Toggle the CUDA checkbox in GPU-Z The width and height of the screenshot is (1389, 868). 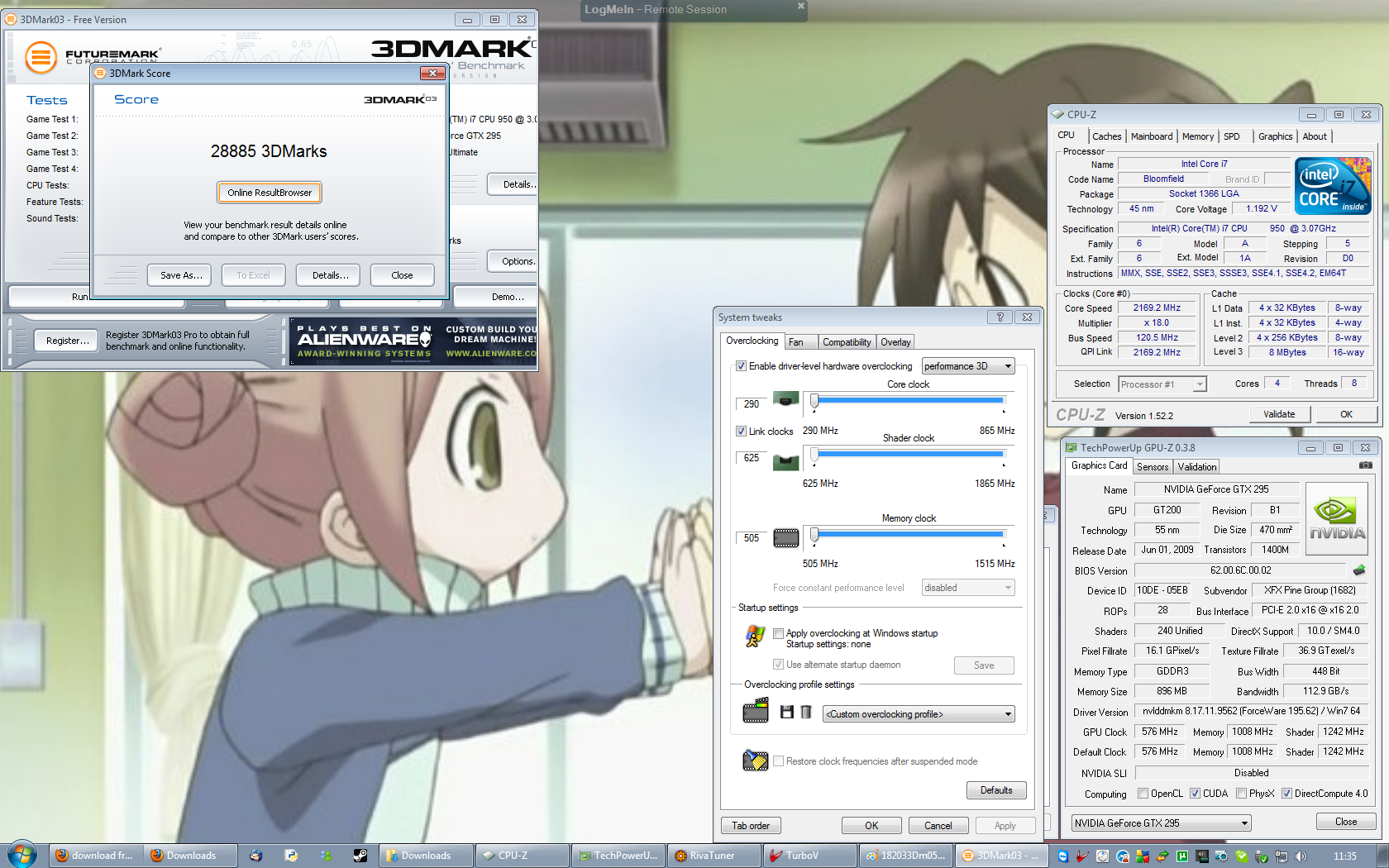coord(1195,794)
